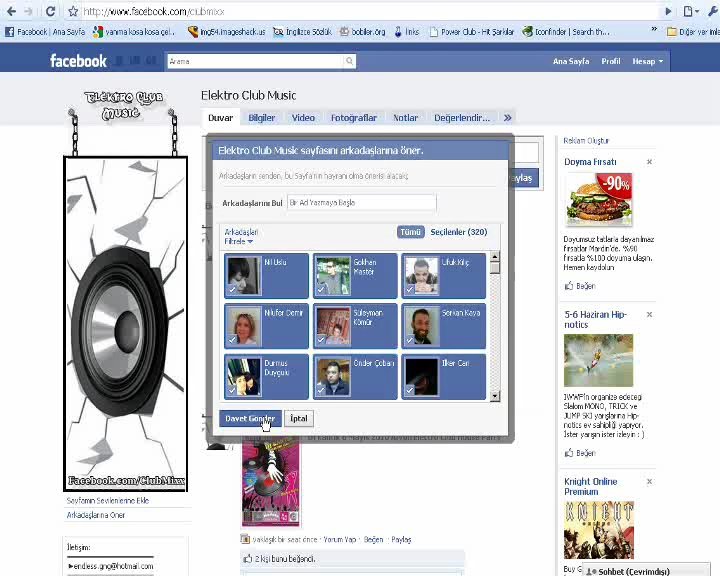
Task: Show all friends with Tümü
Action: pyautogui.click(x=411, y=232)
